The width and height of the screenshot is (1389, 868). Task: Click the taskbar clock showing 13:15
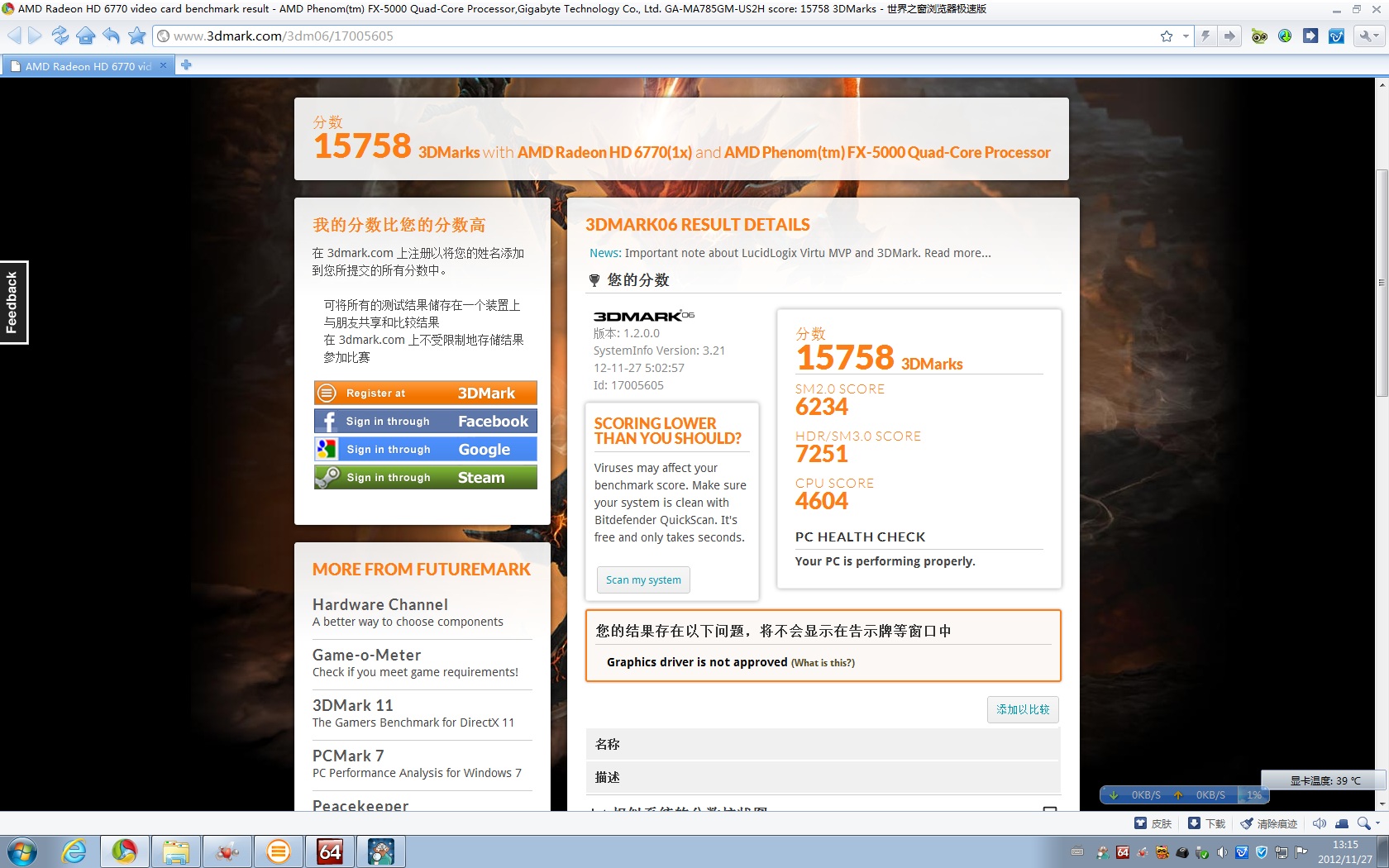[x=1345, y=852]
